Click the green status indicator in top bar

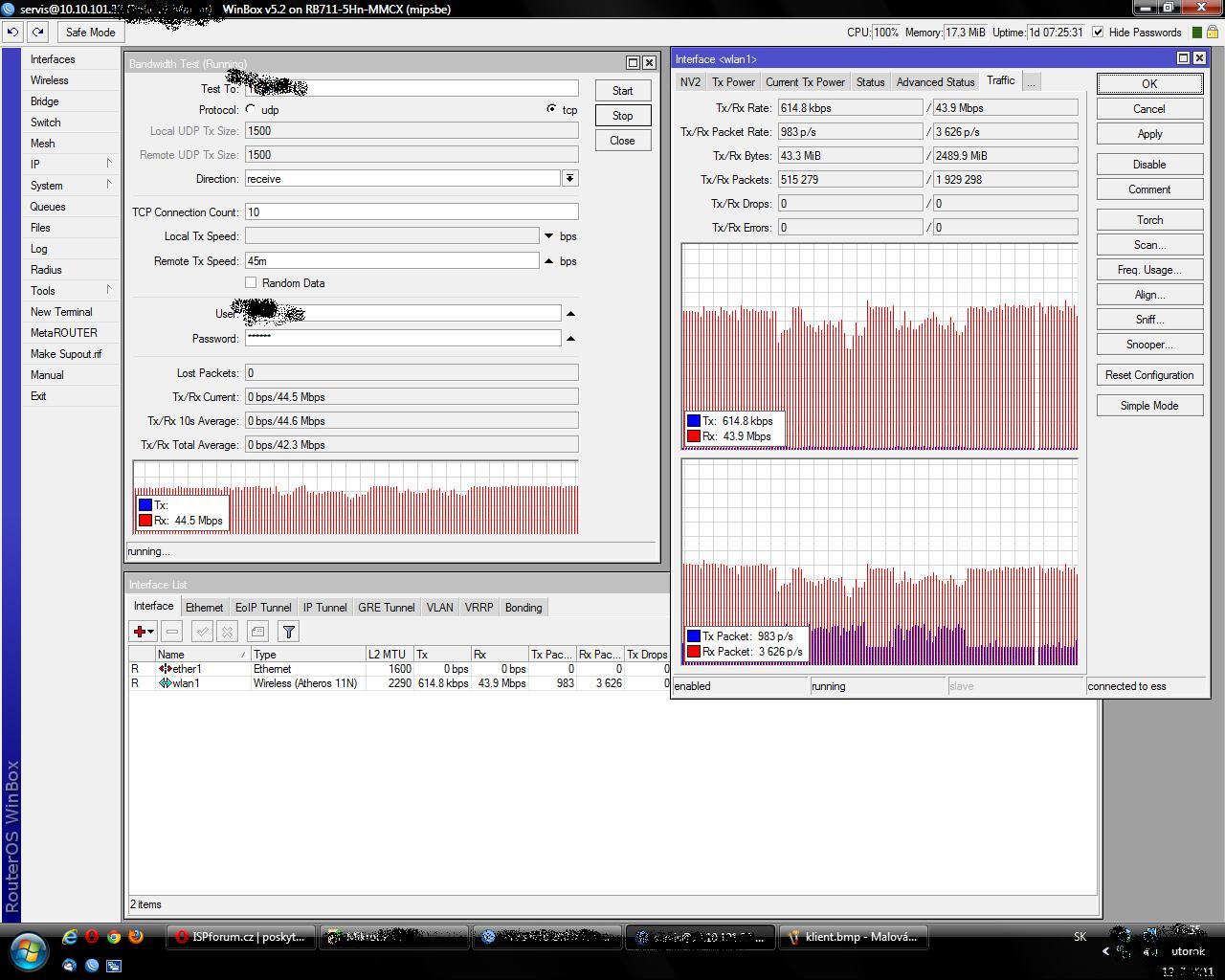[x=1196, y=32]
